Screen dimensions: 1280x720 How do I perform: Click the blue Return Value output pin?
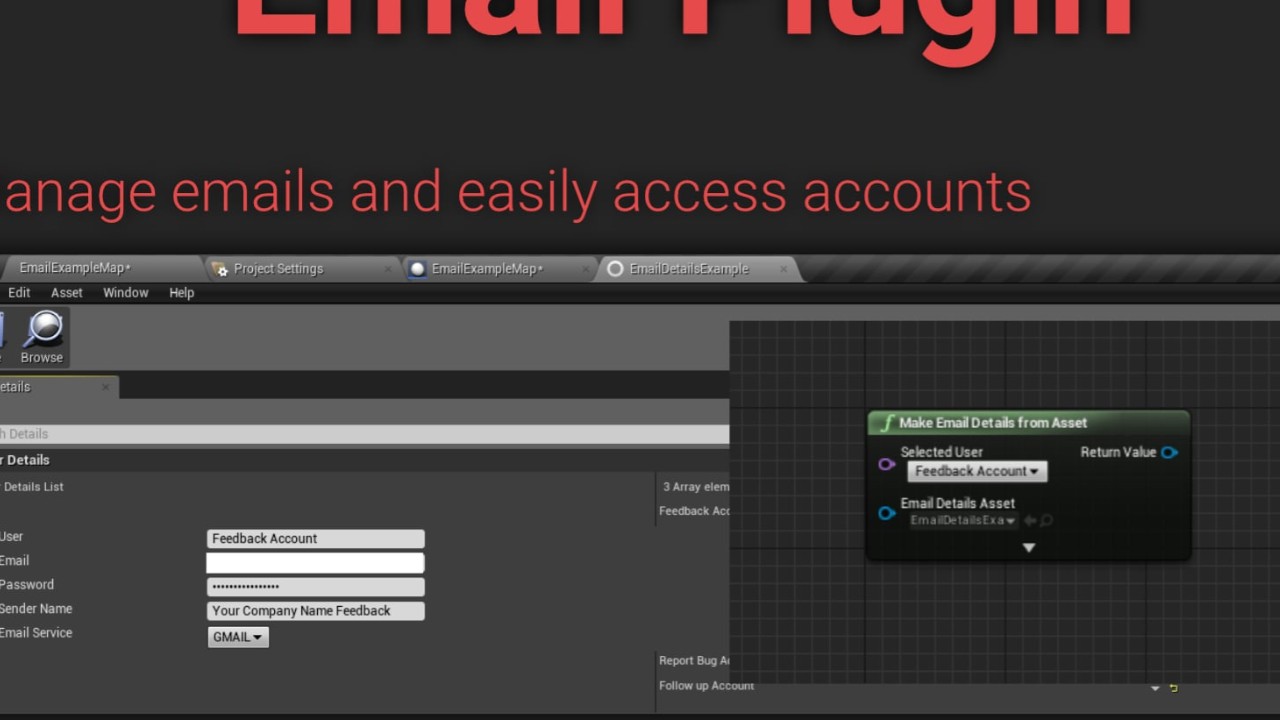1169,452
